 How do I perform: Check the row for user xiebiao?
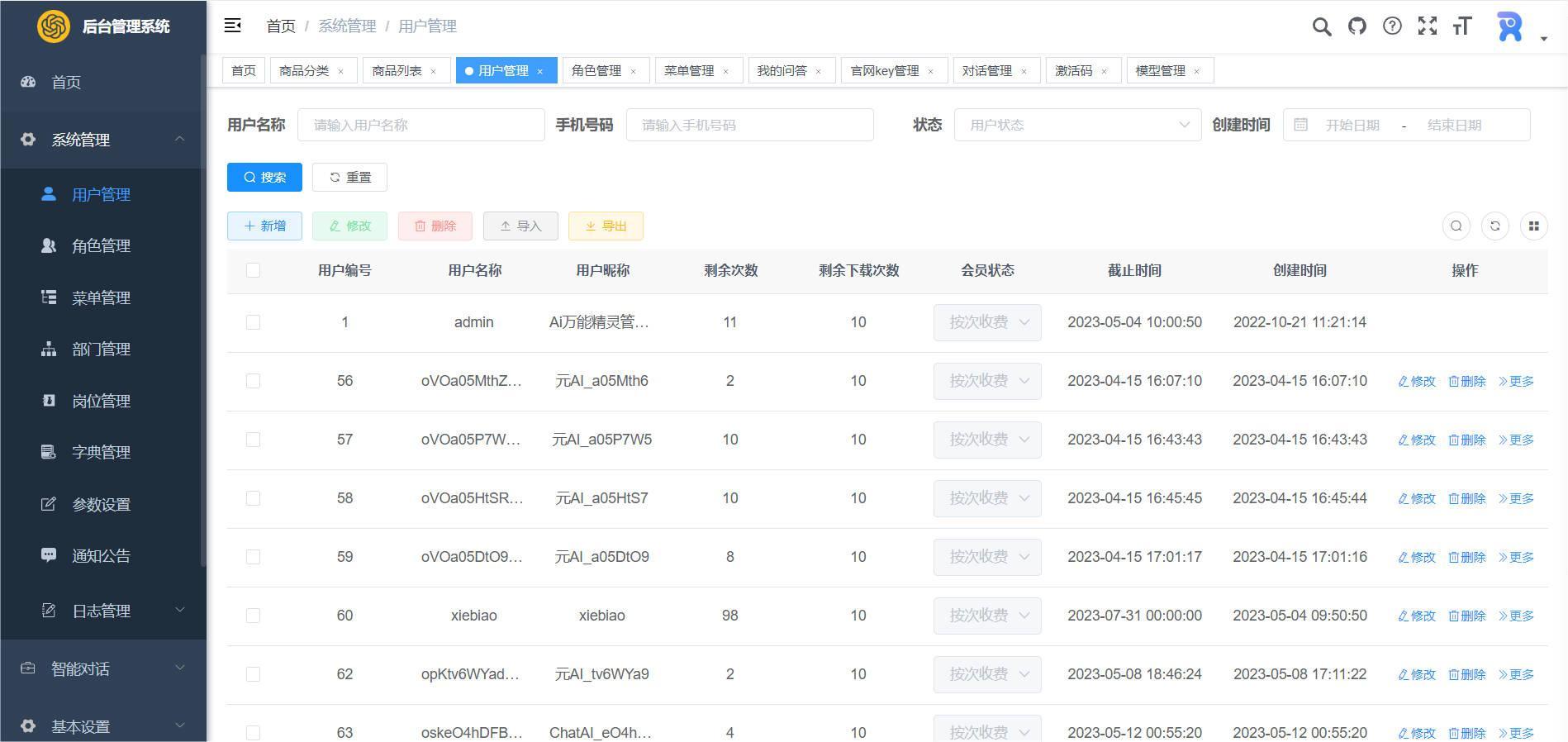[253, 616]
